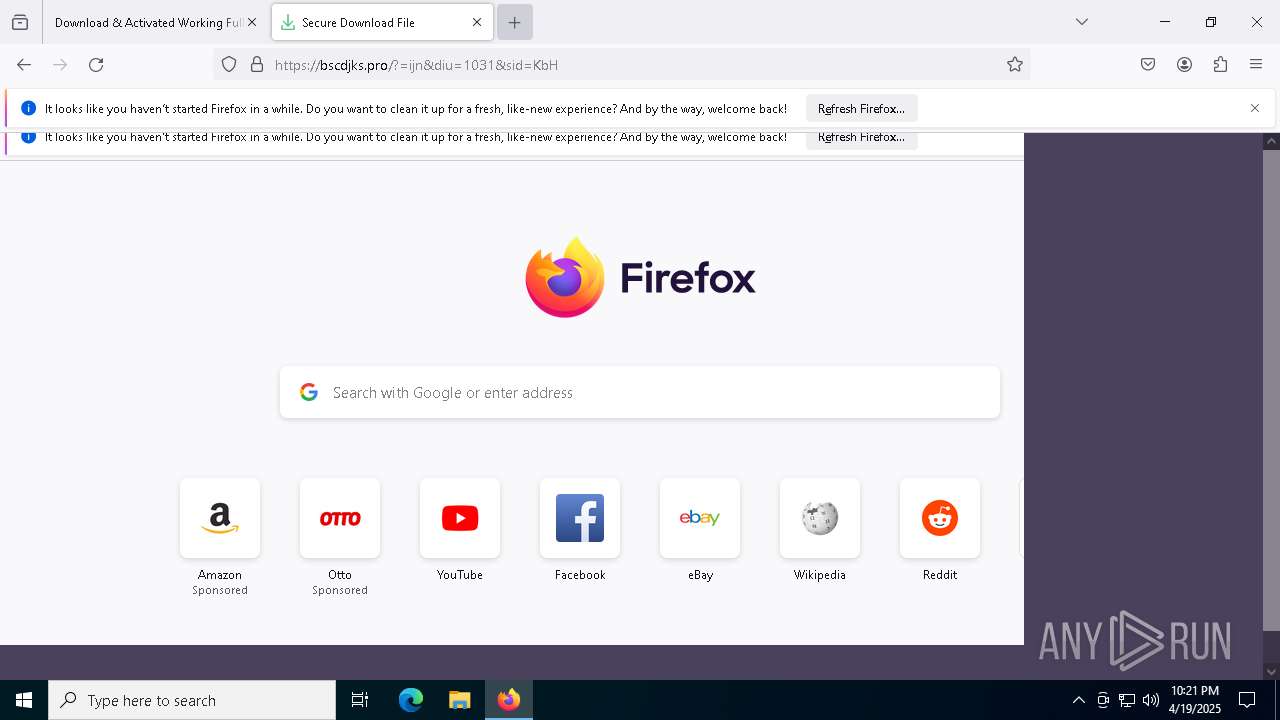This screenshot has width=1280, height=720.
Task: Bookmark this page with star icon
Action: [1015, 65]
